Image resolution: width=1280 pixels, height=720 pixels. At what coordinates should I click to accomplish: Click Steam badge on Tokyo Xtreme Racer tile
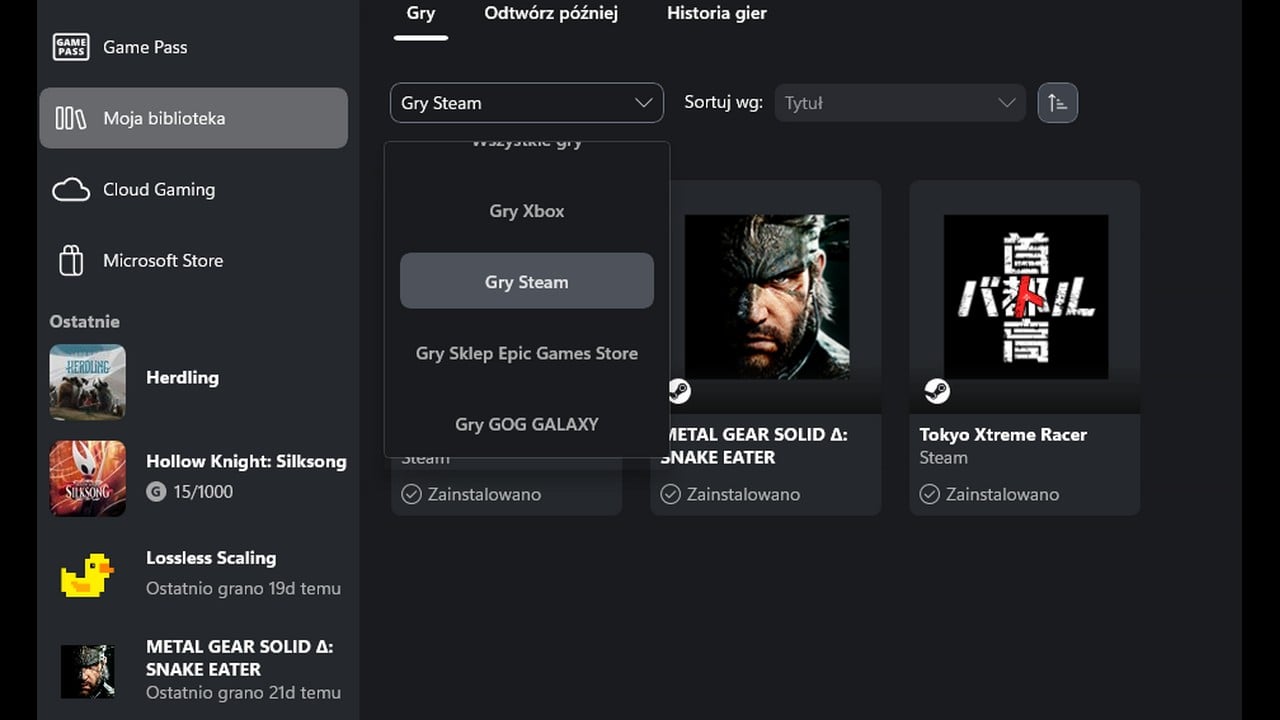point(937,390)
